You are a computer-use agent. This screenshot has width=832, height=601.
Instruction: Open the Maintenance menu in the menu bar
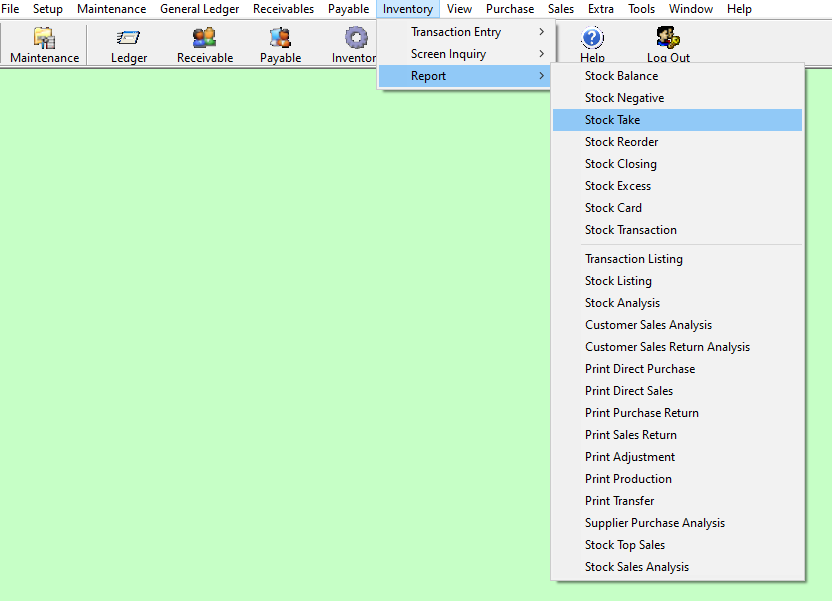111,9
